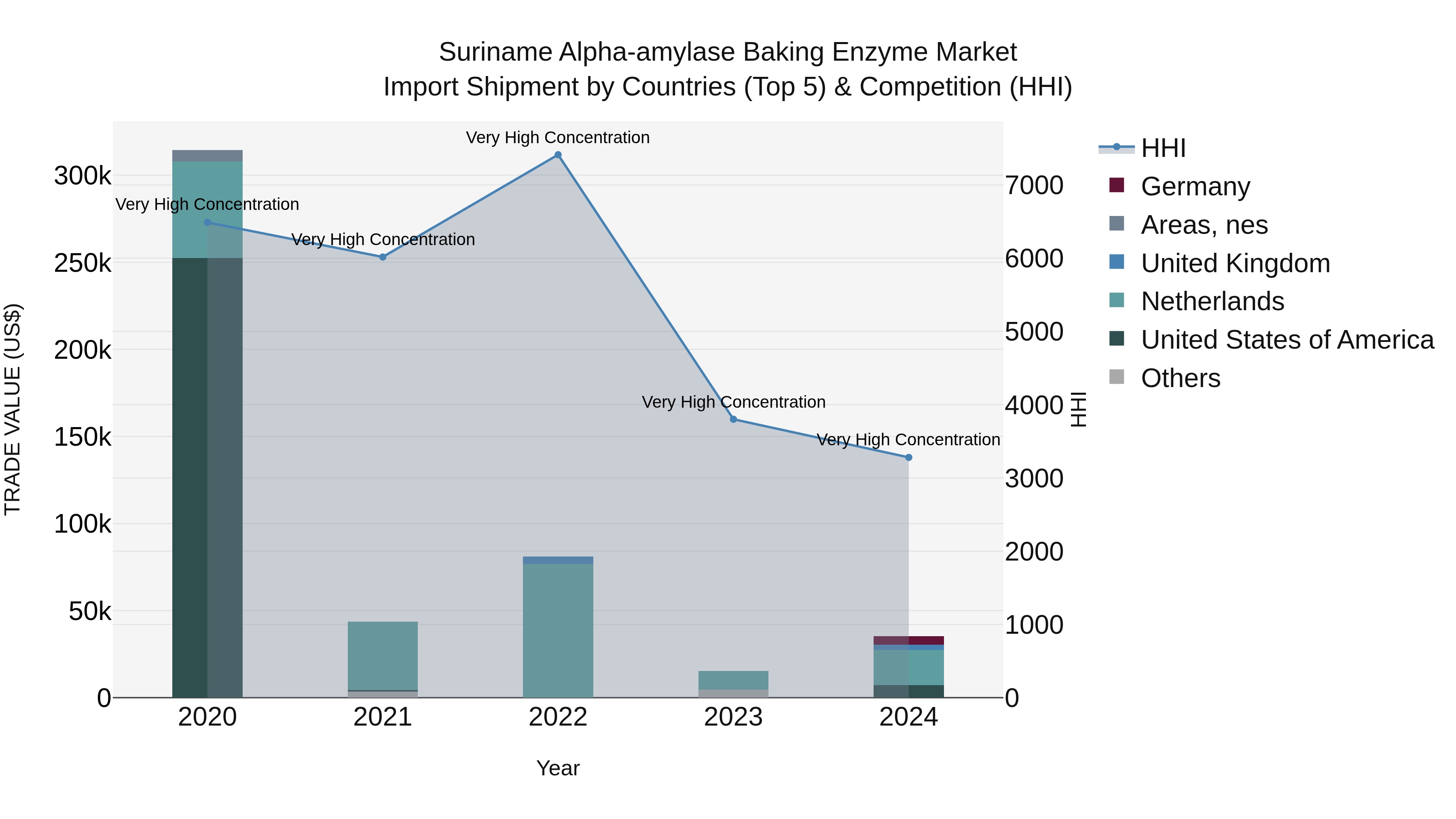This screenshot has height=819, width=1456.
Task: Click the 2022 Very High Concentration annotation
Action: (x=558, y=138)
